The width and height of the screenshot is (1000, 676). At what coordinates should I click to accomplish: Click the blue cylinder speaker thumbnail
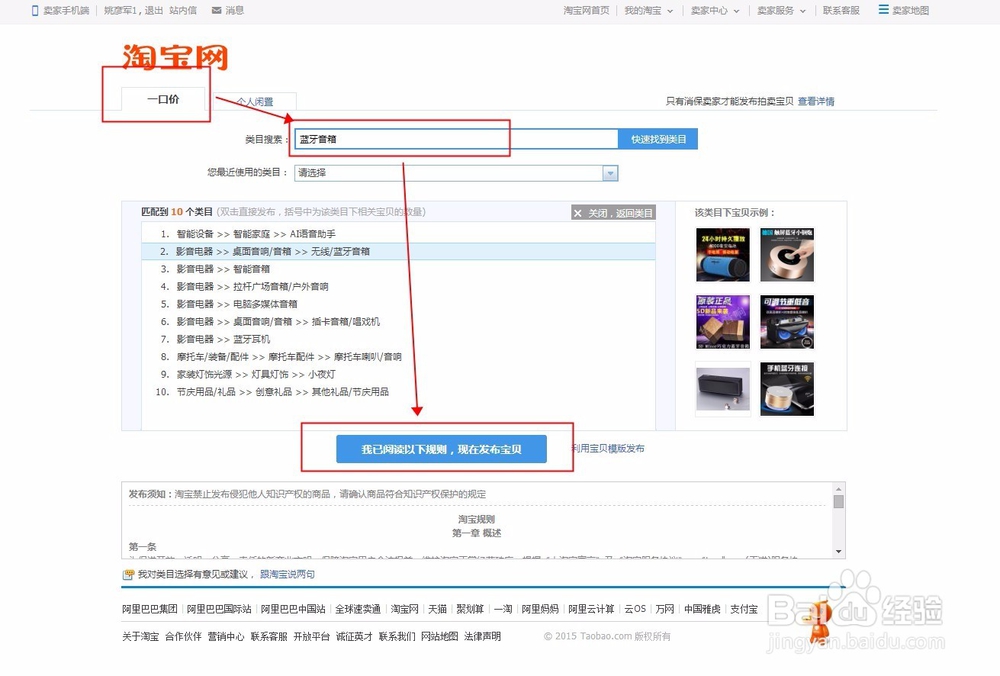(723, 254)
